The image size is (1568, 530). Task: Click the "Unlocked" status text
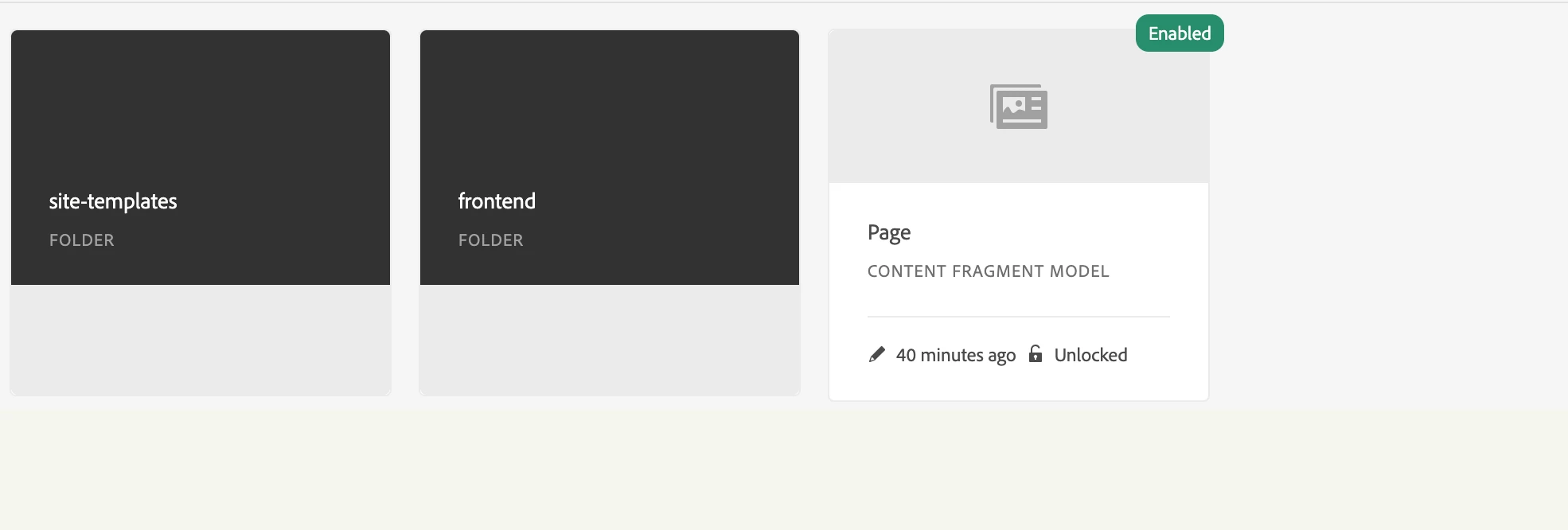[1090, 355]
